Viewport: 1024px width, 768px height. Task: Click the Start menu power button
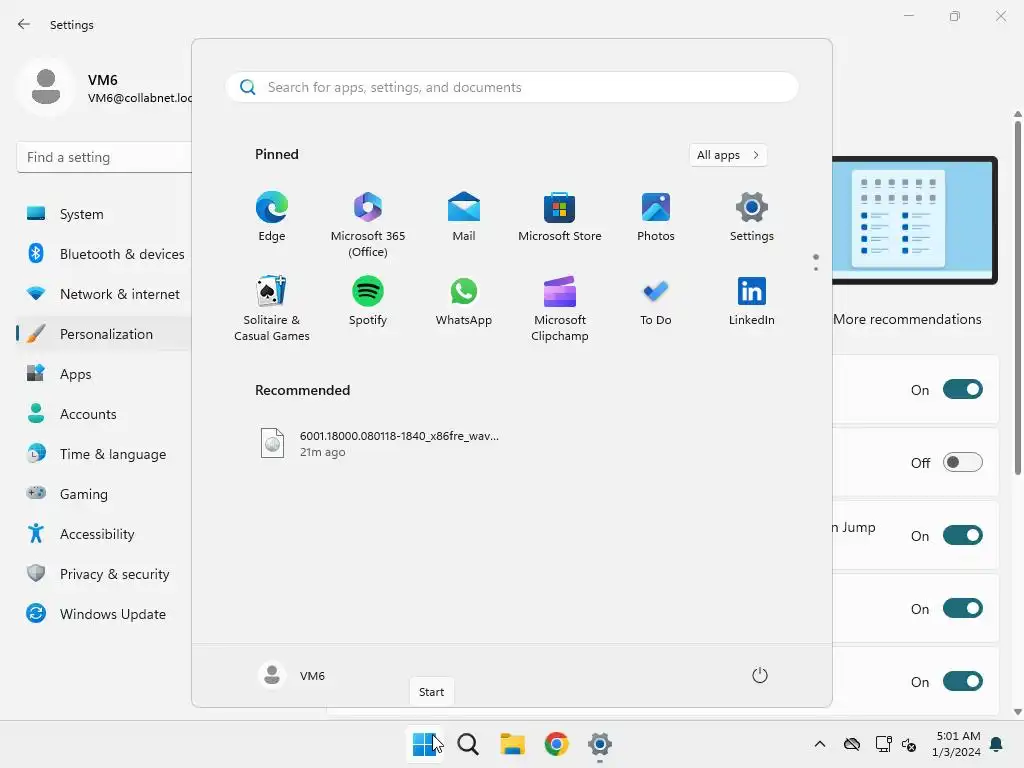pos(760,675)
